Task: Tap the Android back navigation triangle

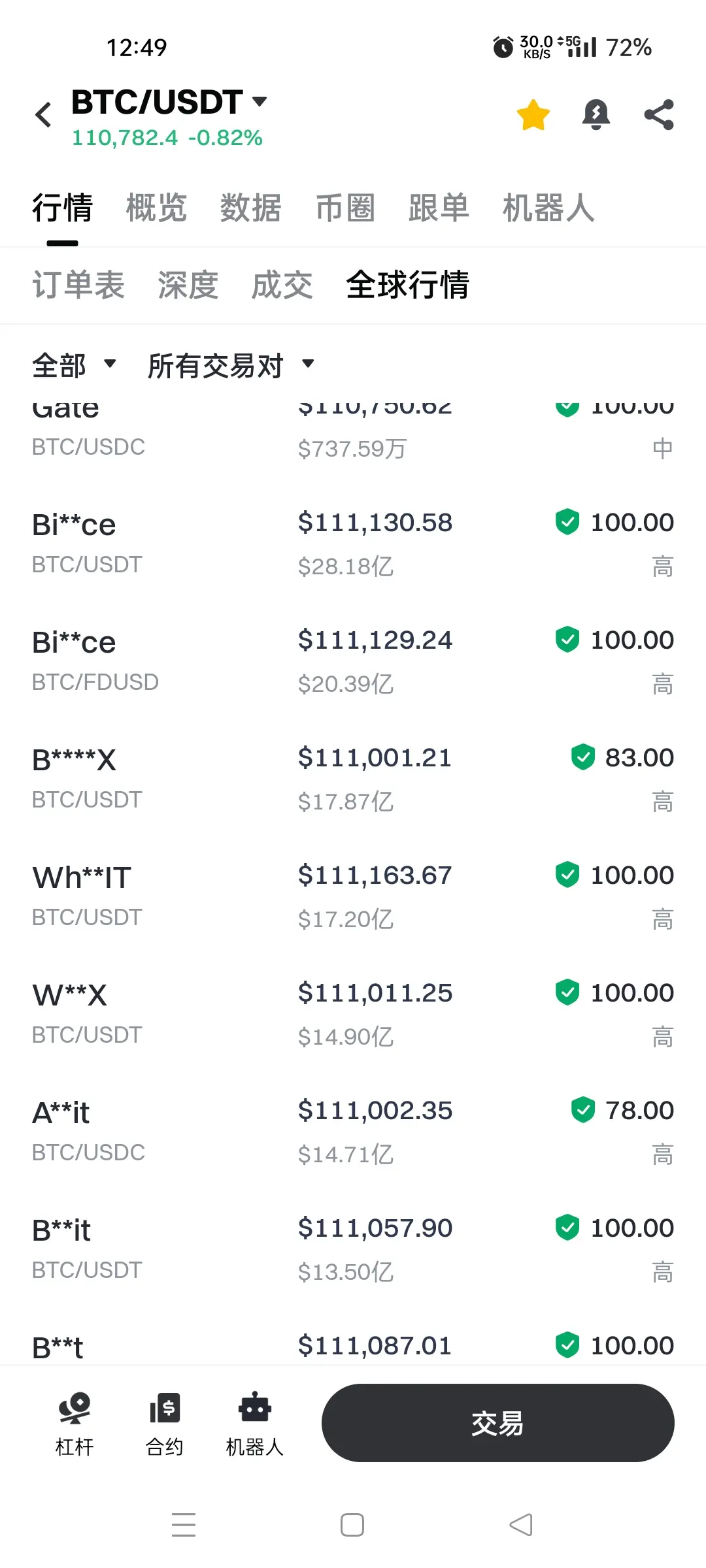Action: pyautogui.click(x=521, y=1525)
